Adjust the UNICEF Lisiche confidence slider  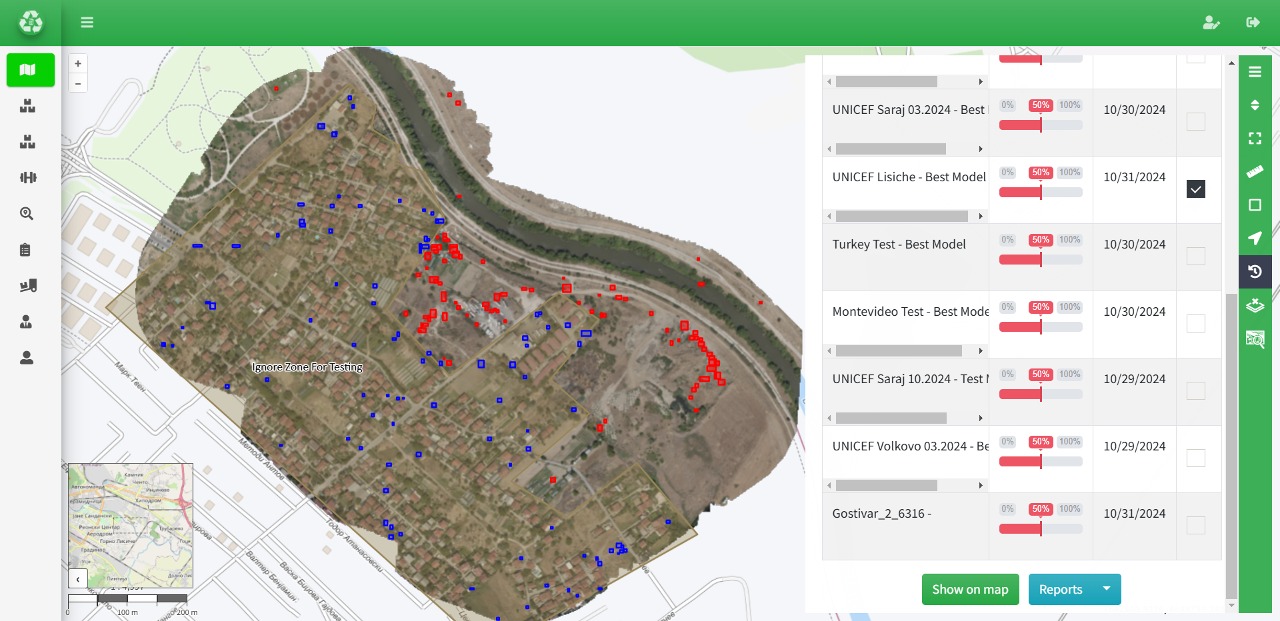tap(1041, 193)
